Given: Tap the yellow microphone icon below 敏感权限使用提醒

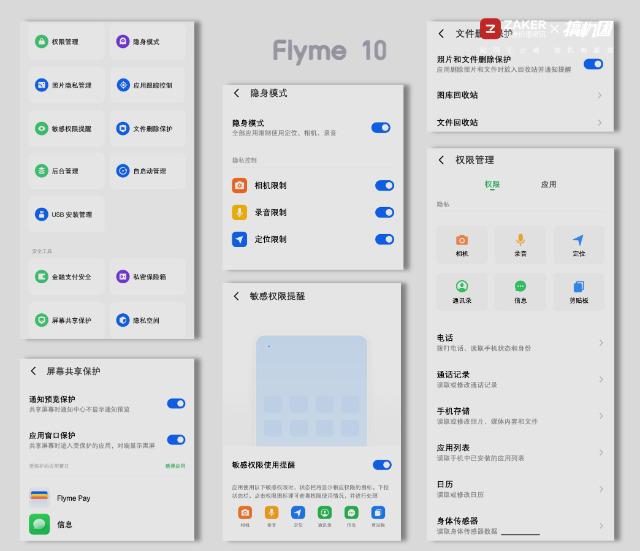Looking at the screenshot, I should (271, 513).
